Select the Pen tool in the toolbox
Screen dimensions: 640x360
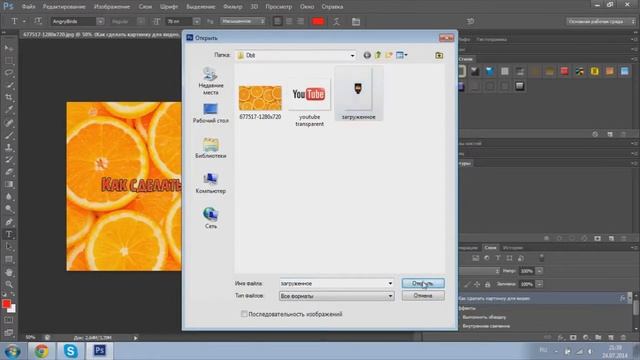click(x=9, y=222)
